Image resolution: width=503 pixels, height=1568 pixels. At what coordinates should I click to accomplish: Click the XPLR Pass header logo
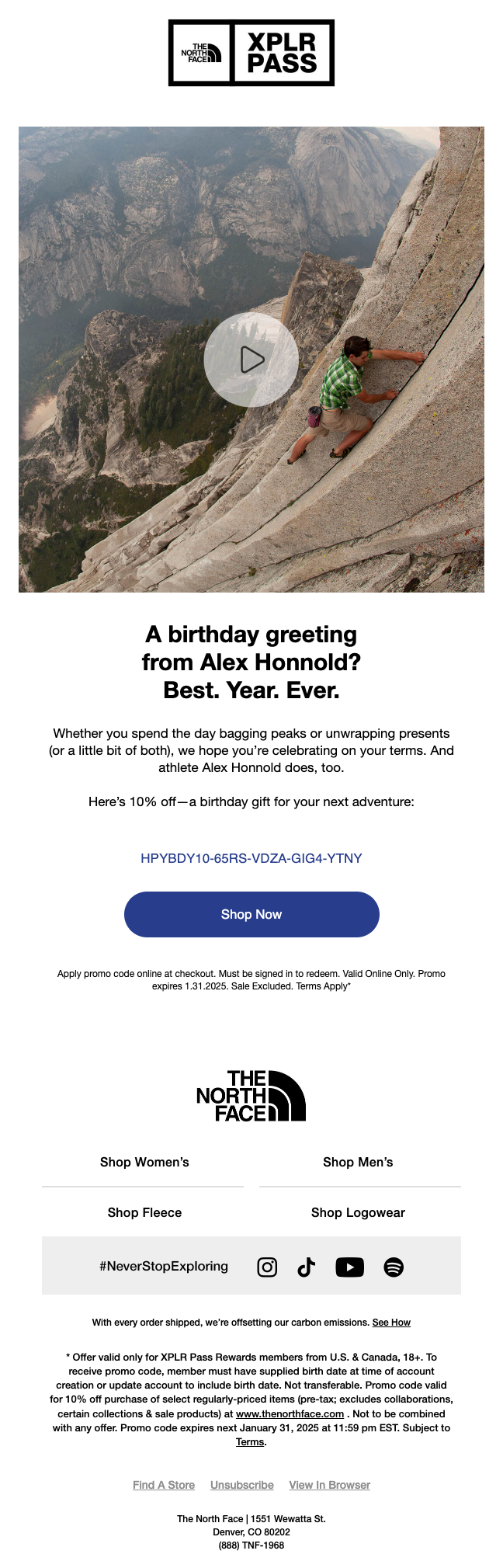pyautogui.click(x=251, y=53)
